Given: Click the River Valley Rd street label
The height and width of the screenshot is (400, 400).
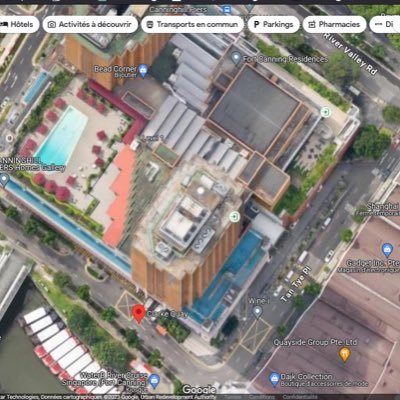Looking at the screenshot, I should (x=350, y=53).
